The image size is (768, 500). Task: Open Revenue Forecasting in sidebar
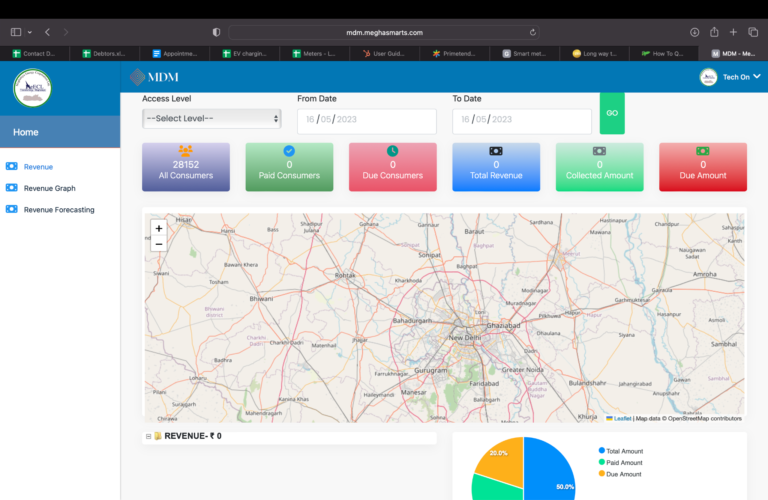pyautogui.click(x=58, y=210)
